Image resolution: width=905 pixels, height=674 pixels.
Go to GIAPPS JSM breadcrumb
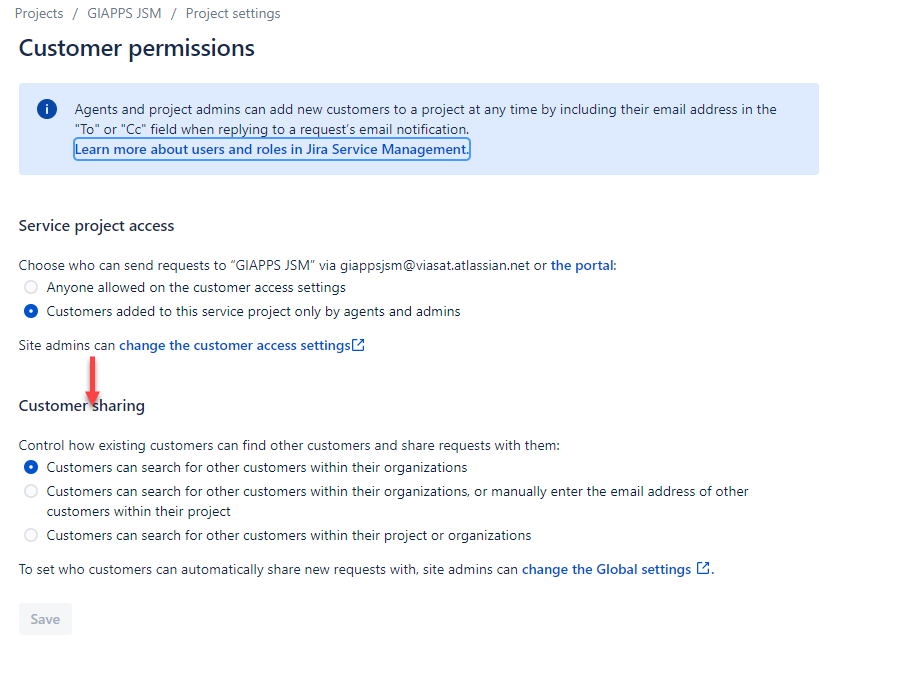coord(124,13)
